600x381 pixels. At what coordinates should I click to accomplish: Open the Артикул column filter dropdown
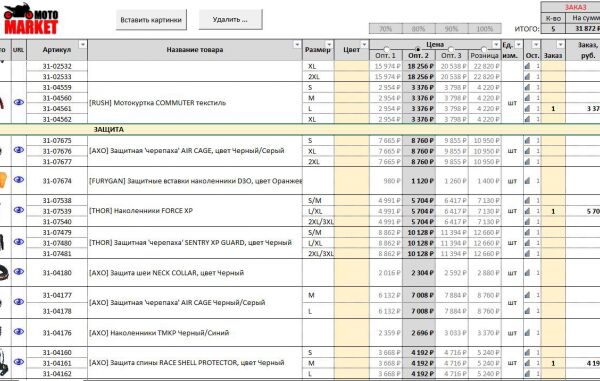coord(83,45)
